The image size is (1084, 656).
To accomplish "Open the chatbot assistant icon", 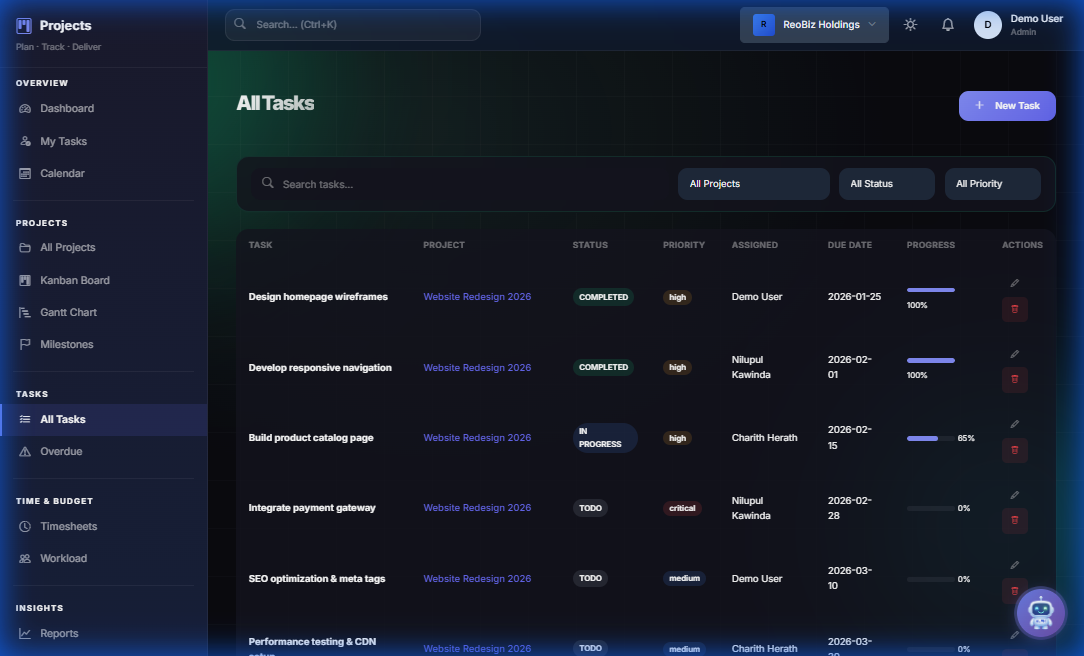I will click(1041, 612).
